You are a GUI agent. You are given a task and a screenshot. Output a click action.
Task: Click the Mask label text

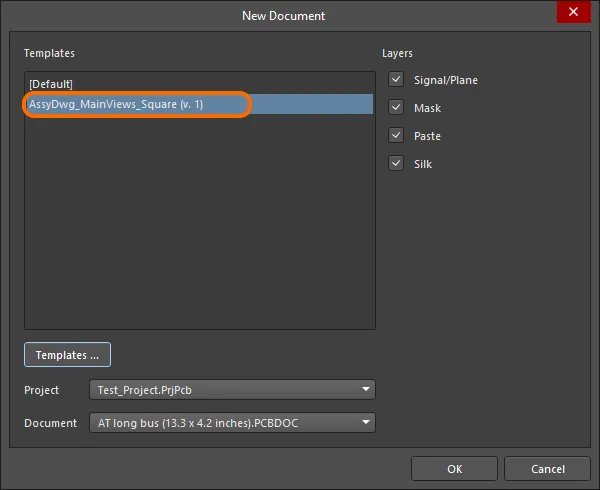[x=427, y=108]
